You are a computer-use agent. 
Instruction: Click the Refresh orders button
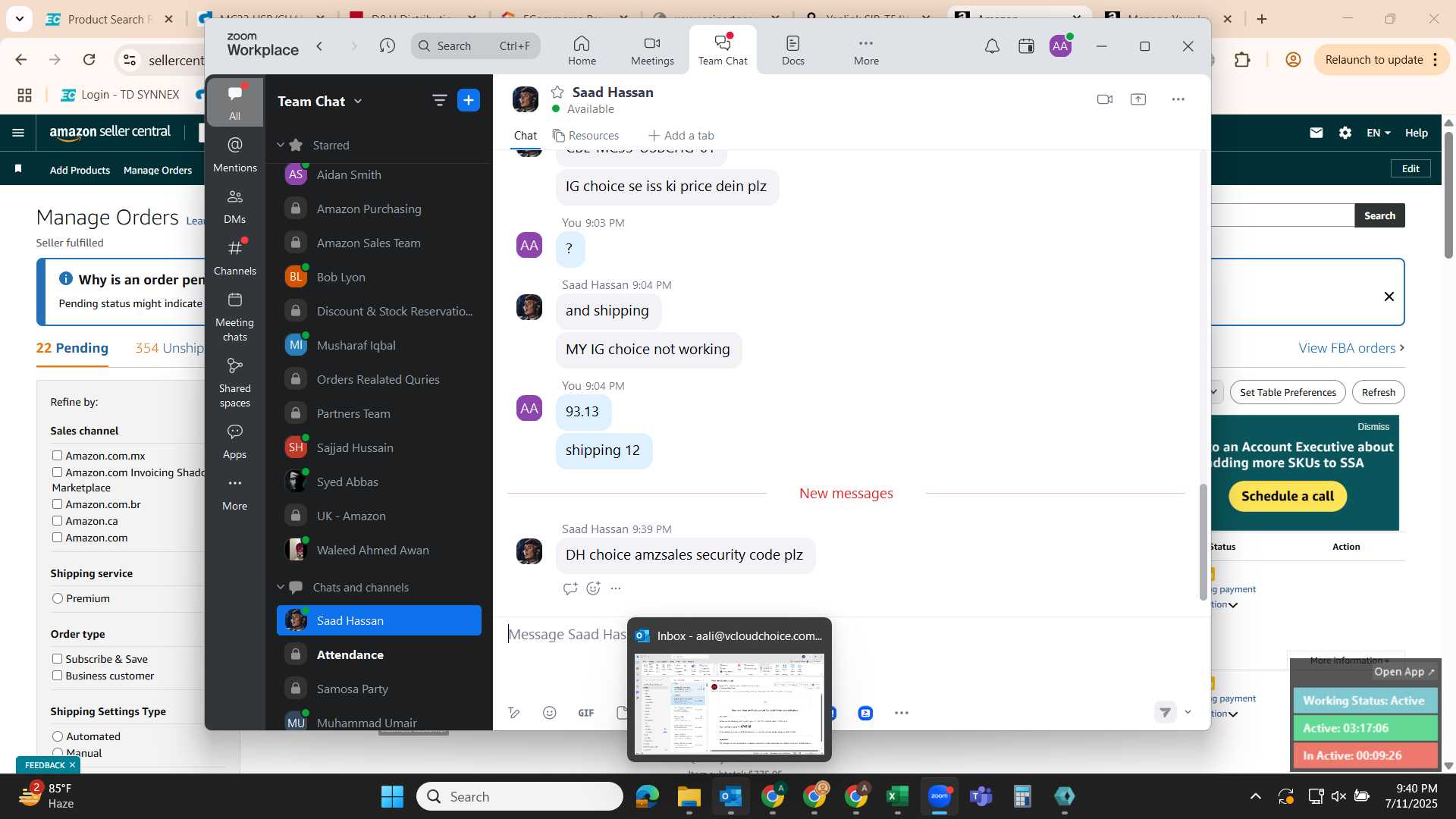(x=1378, y=392)
